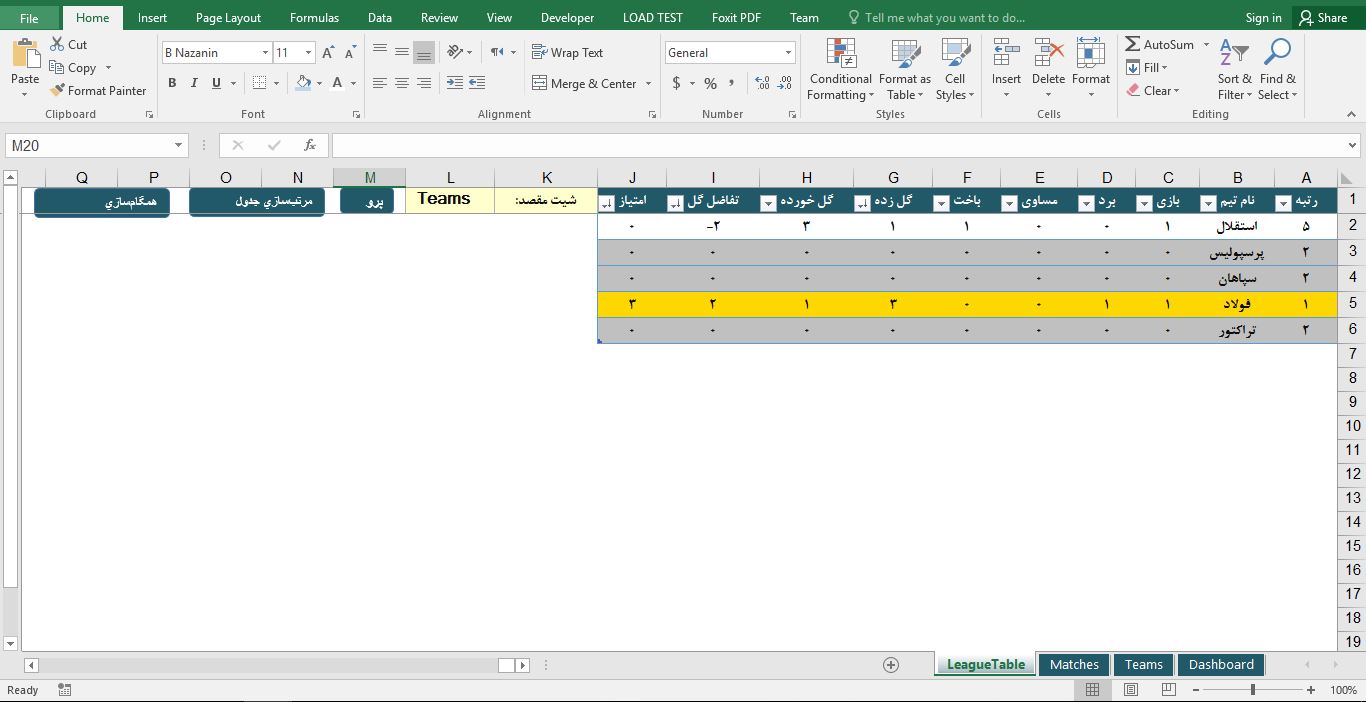Open the General number format dropdown

tap(788, 53)
